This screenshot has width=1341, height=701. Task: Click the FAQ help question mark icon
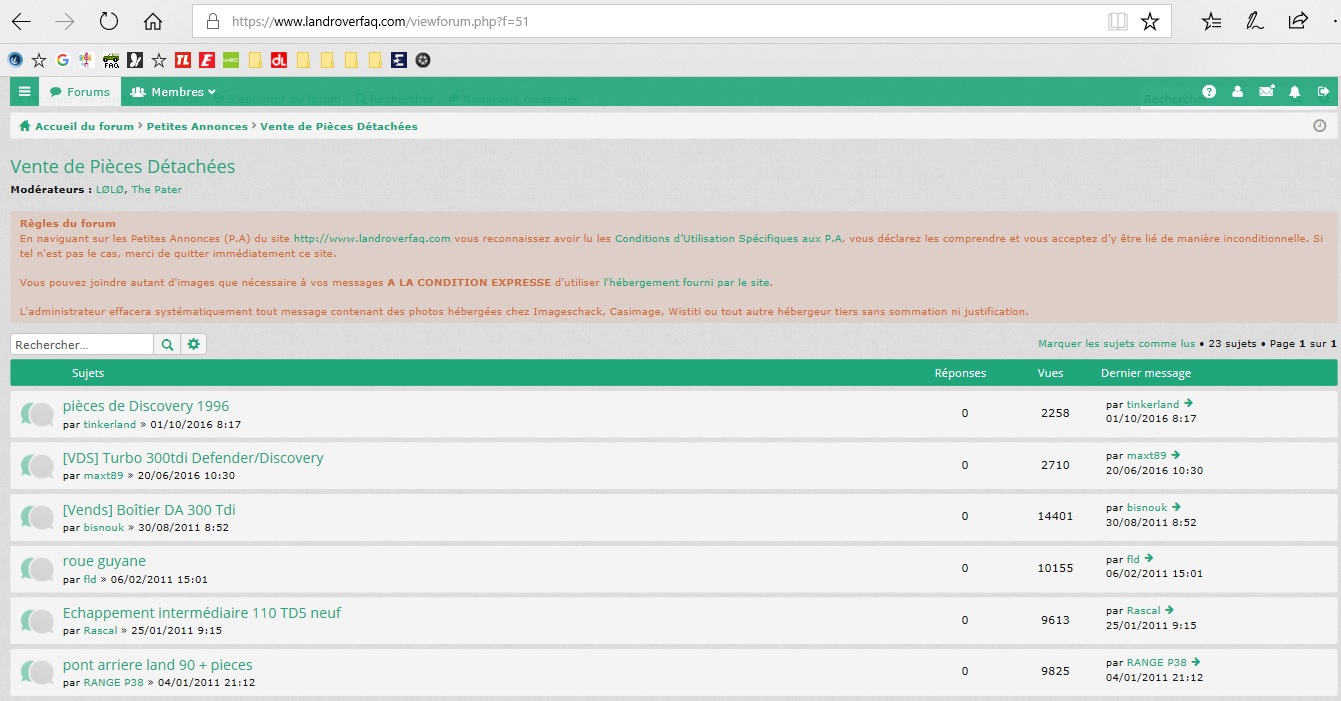(x=1209, y=92)
